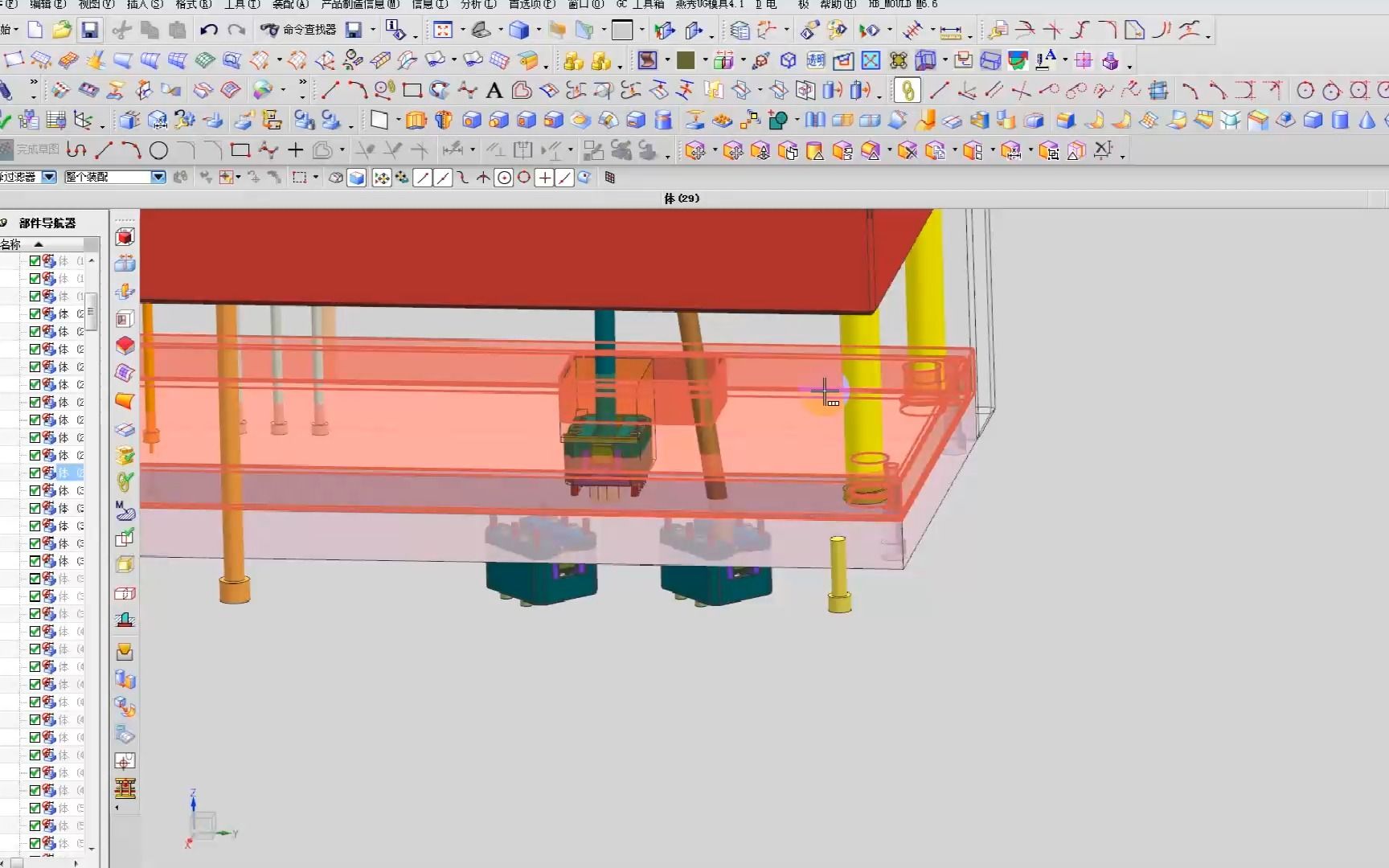Viewport: 1389px width, 868px height.
Task: Undo the last action
Action: [x=209, y=31]
